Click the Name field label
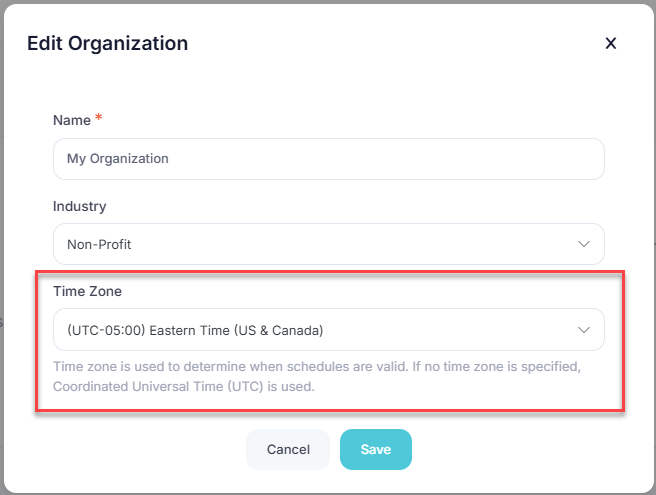This screenshot has height=495, width=656. pyautogui.click(x=71, y=120)
